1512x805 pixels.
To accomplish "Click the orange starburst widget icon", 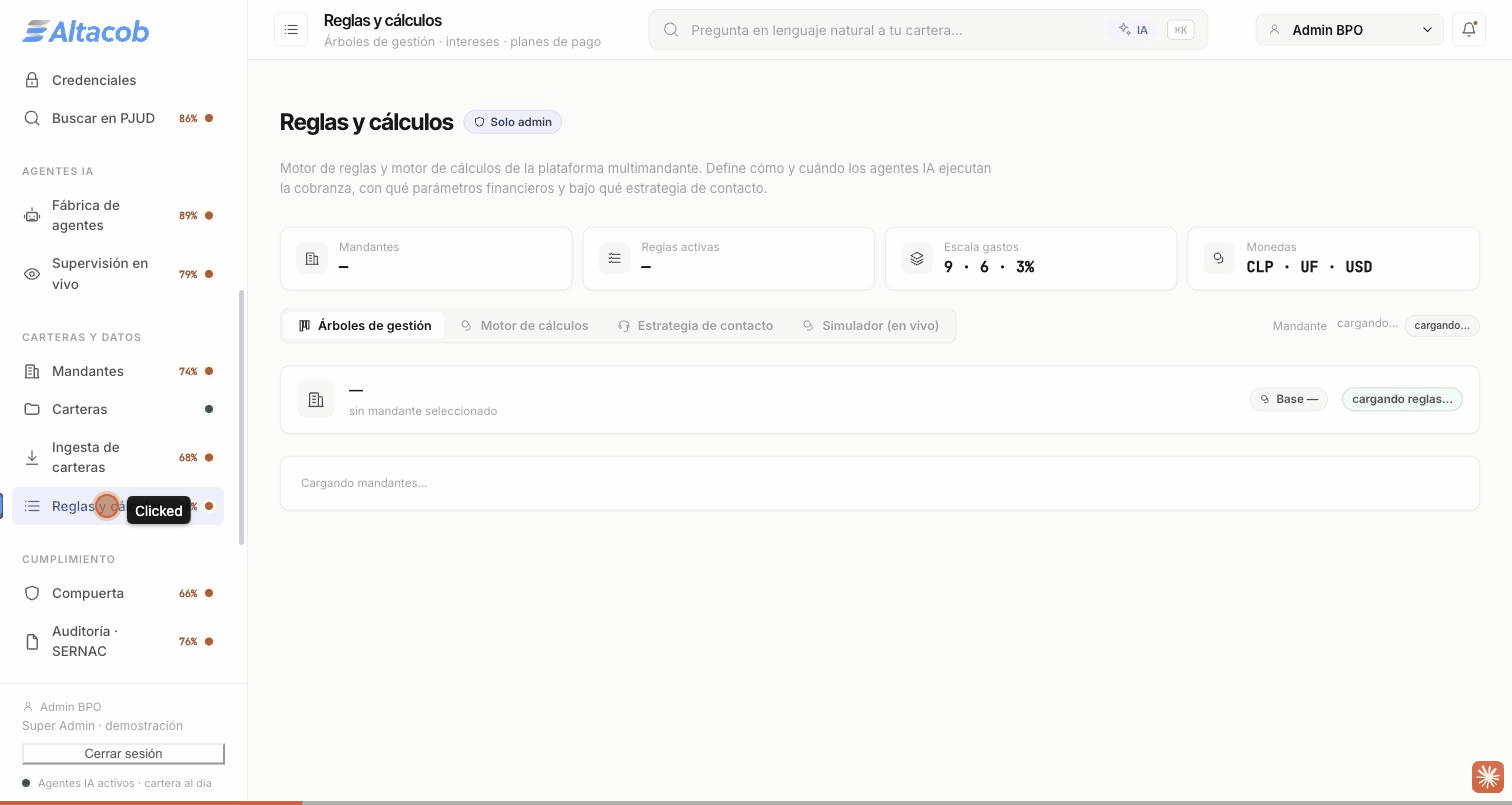I will pyautogui.click(x=1487, y=776).
